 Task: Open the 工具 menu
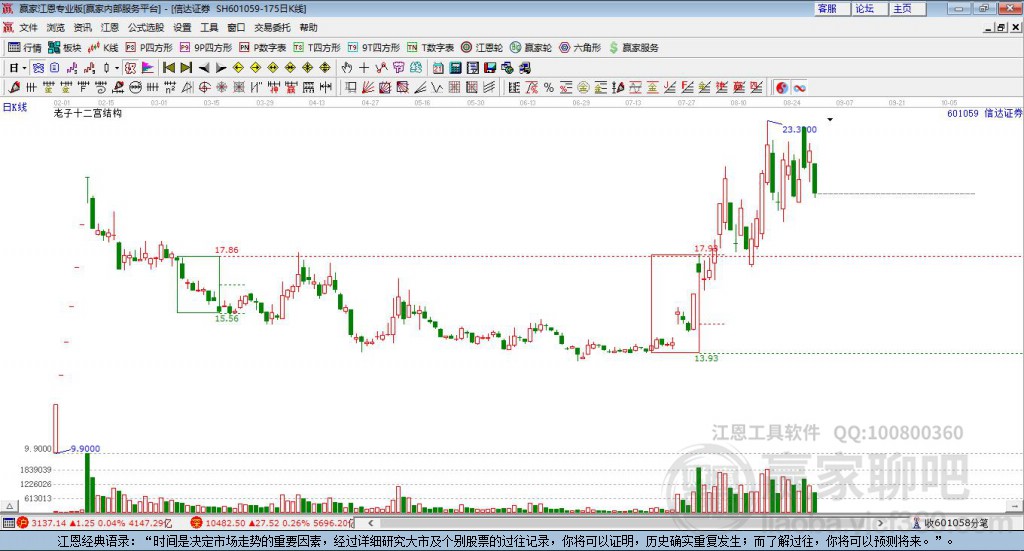(x=209, y=27)
